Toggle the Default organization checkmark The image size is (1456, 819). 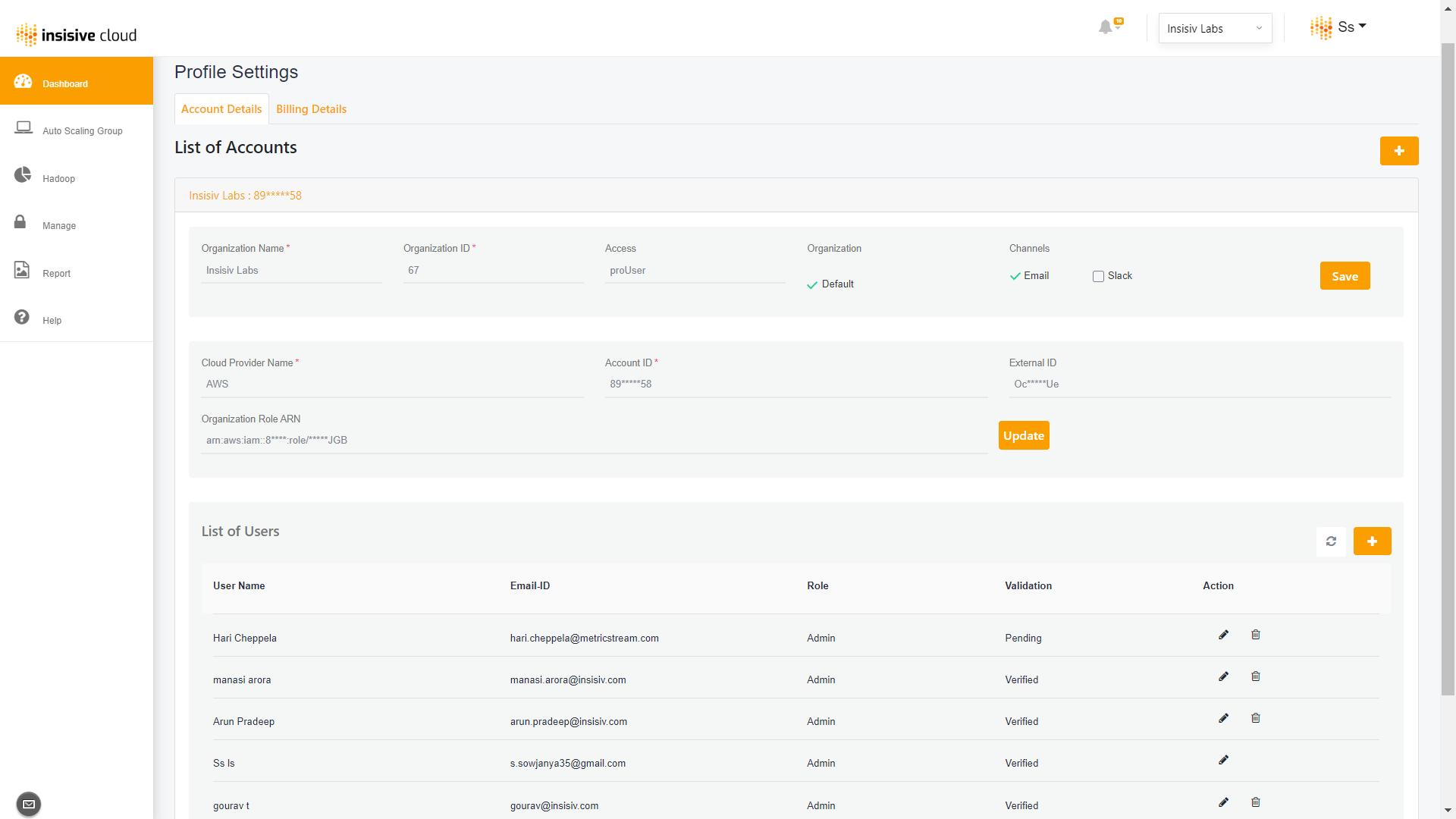pyautogui.click(x=812, y=285)
